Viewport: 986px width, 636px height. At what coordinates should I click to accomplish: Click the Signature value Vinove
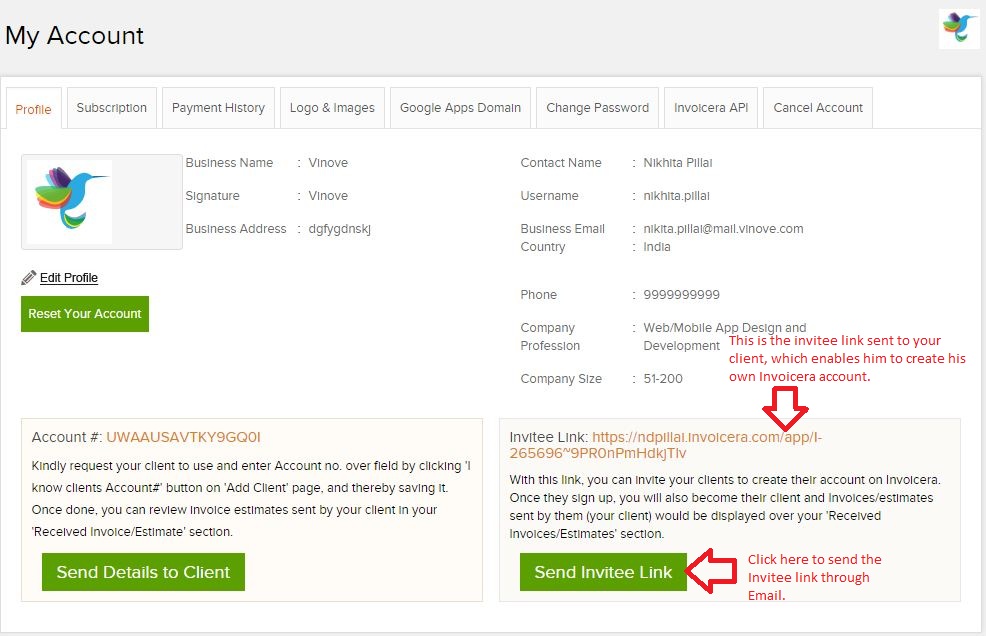(x=328, y=196)
